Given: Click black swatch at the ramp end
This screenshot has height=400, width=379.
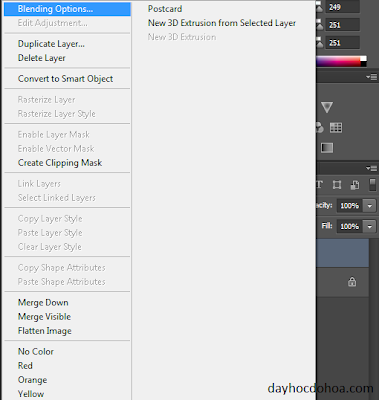Looking at the screenshot, I should [364, 64].
